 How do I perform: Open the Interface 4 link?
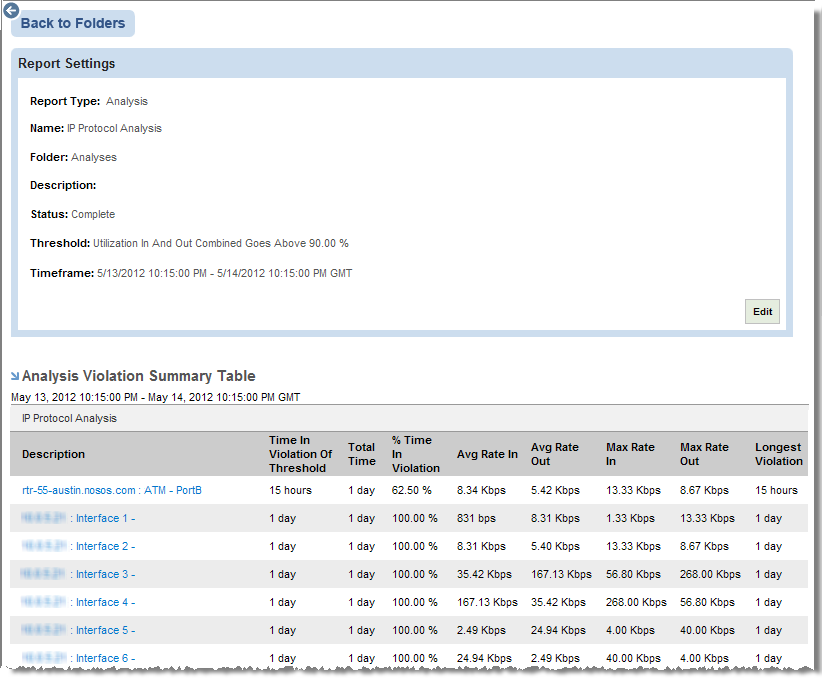[x=105, y=602]
